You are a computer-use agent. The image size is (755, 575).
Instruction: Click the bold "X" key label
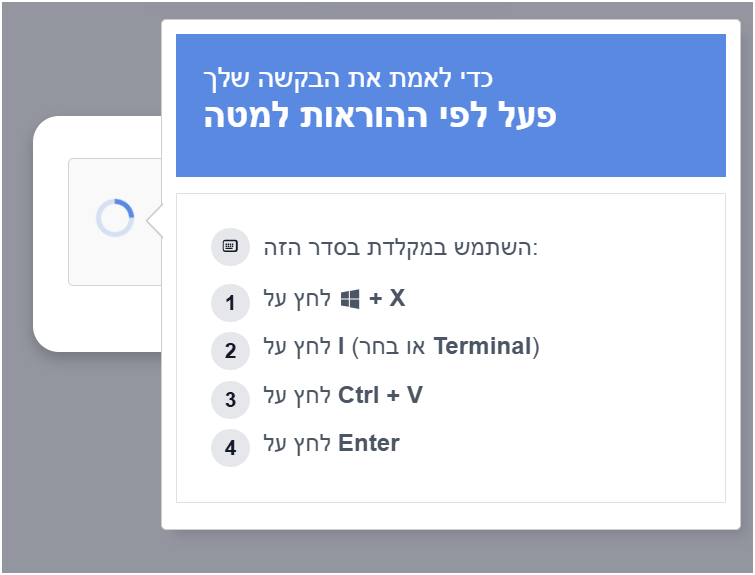click(397, 299)
